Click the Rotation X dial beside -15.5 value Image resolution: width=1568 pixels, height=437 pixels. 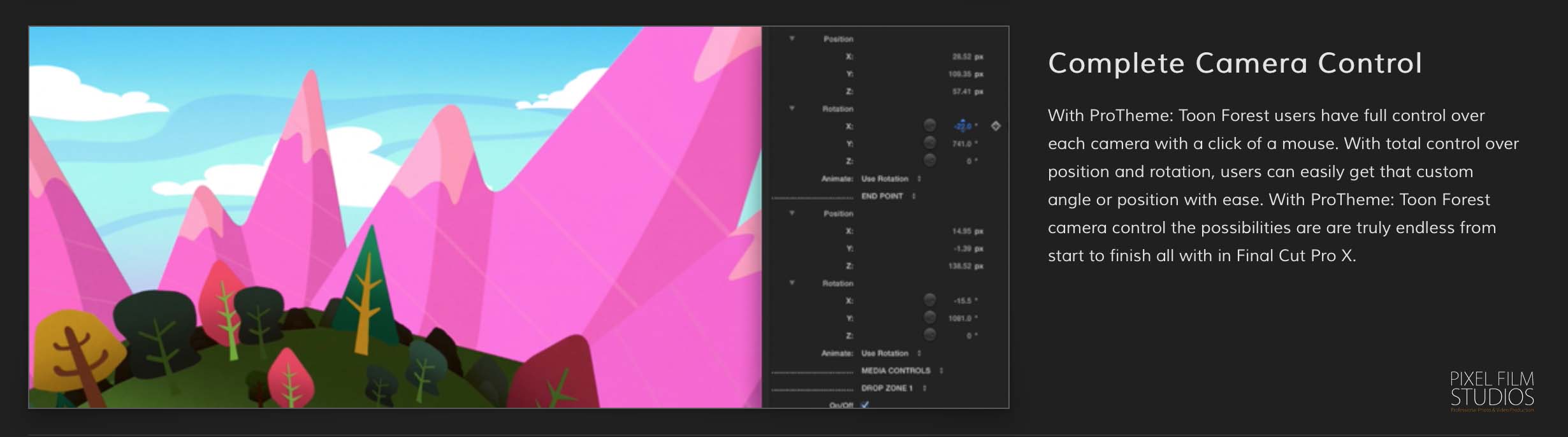[930, 299]
